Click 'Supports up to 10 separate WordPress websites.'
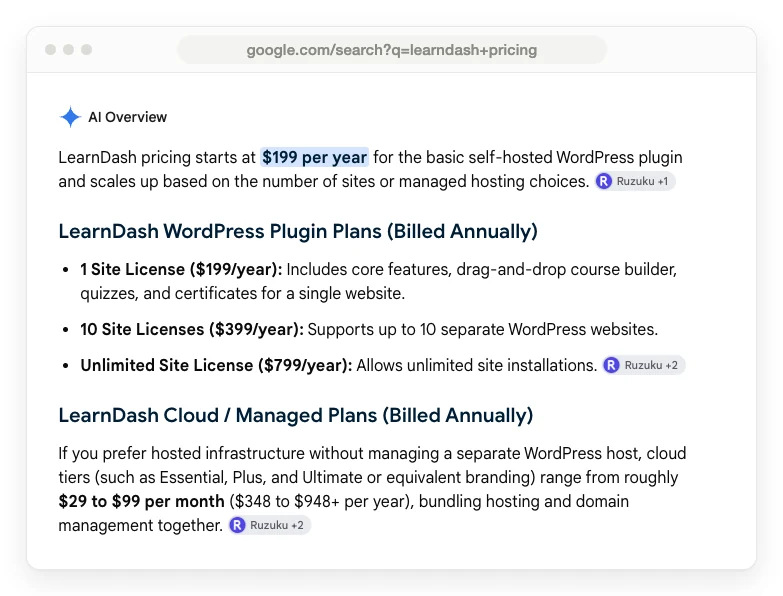Screen dimensions: 783x596 483,329
